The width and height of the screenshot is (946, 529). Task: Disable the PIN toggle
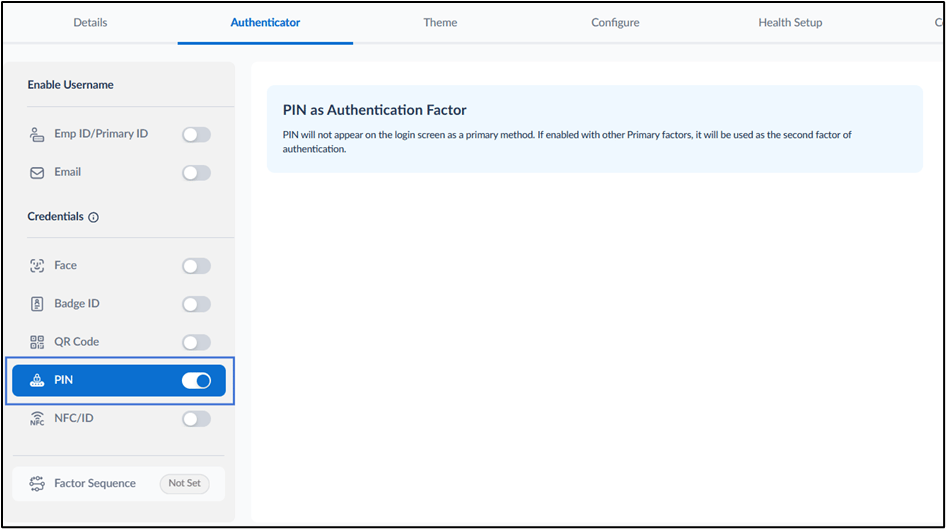tap(196, 381)
